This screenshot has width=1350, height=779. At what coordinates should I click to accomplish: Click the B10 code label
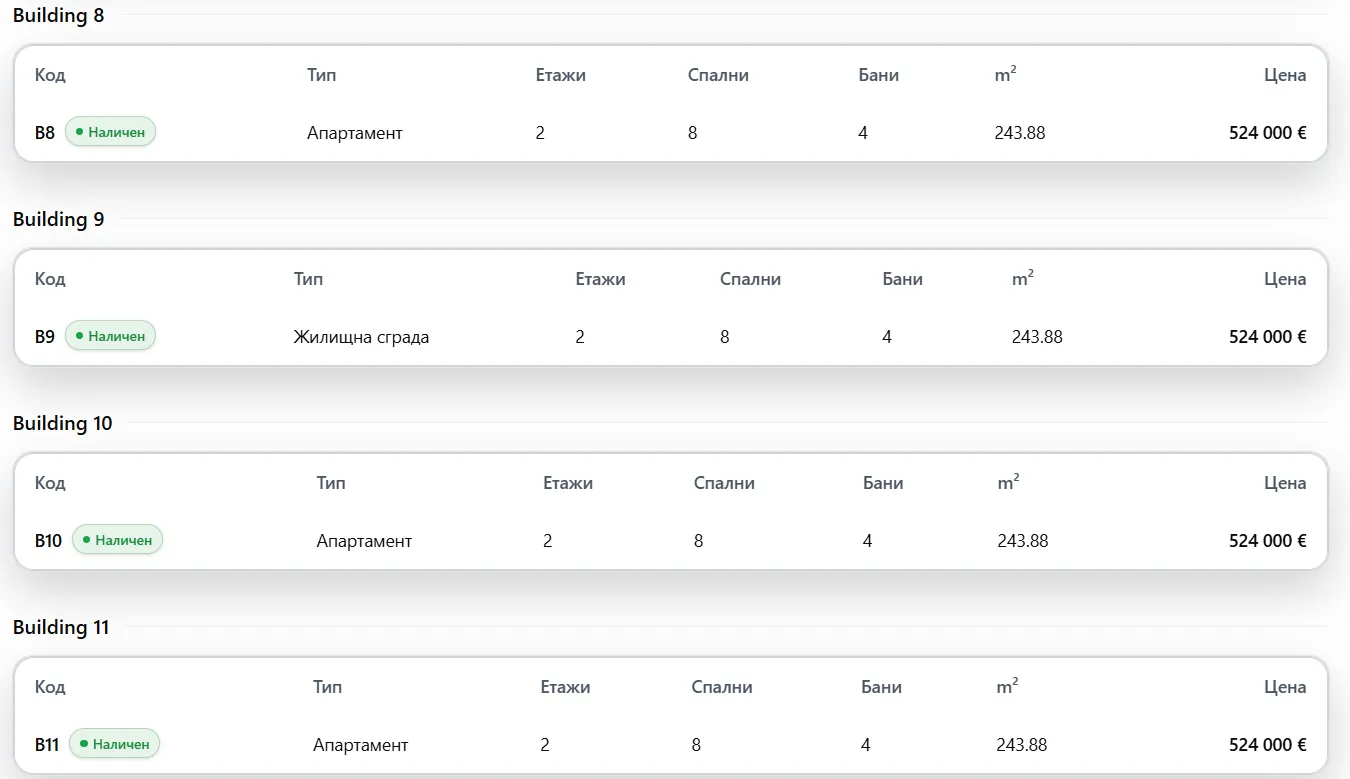click(48, 540)
